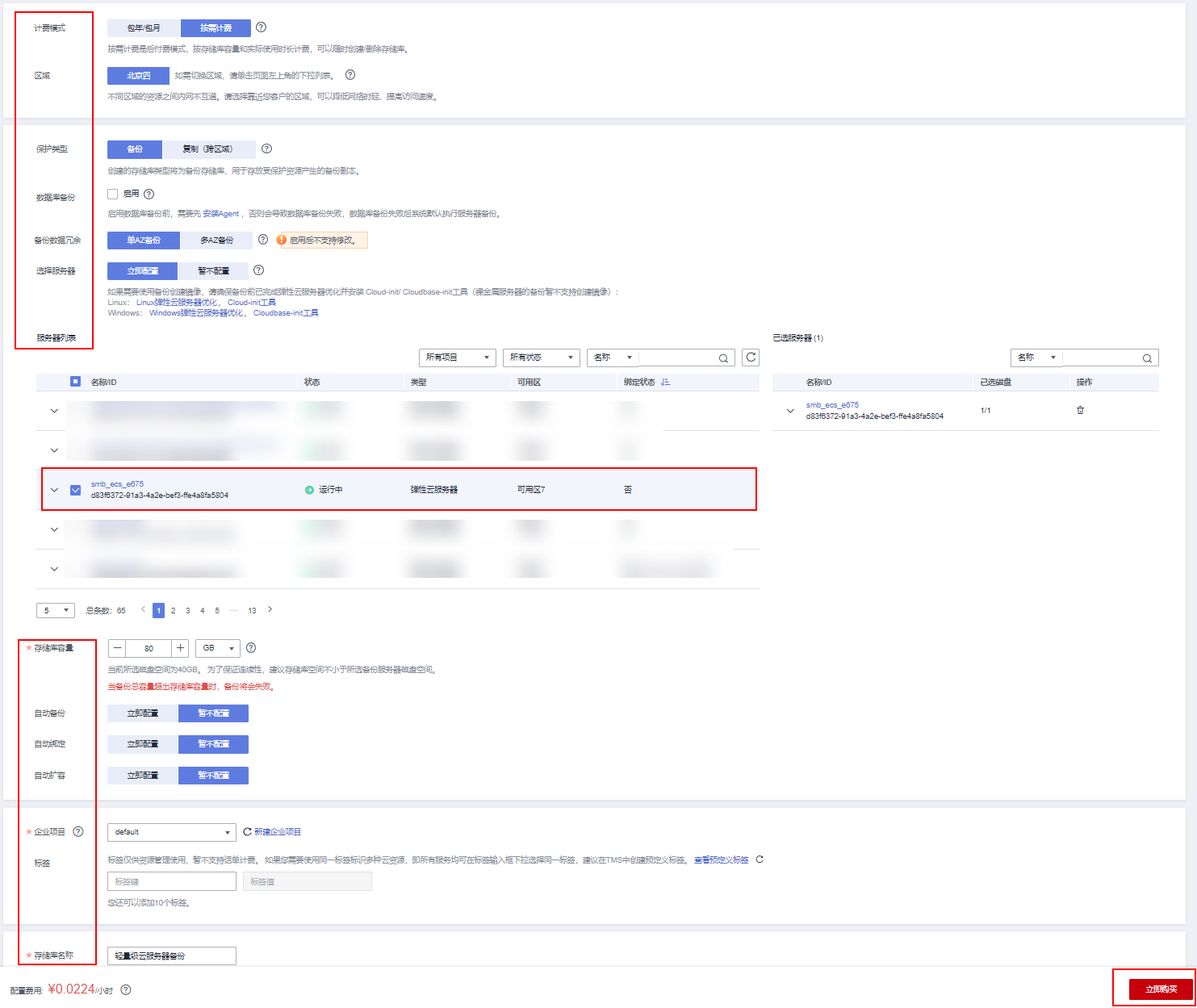
Task: Open GB capacity unit dropdown
Action: click(218, 648)
